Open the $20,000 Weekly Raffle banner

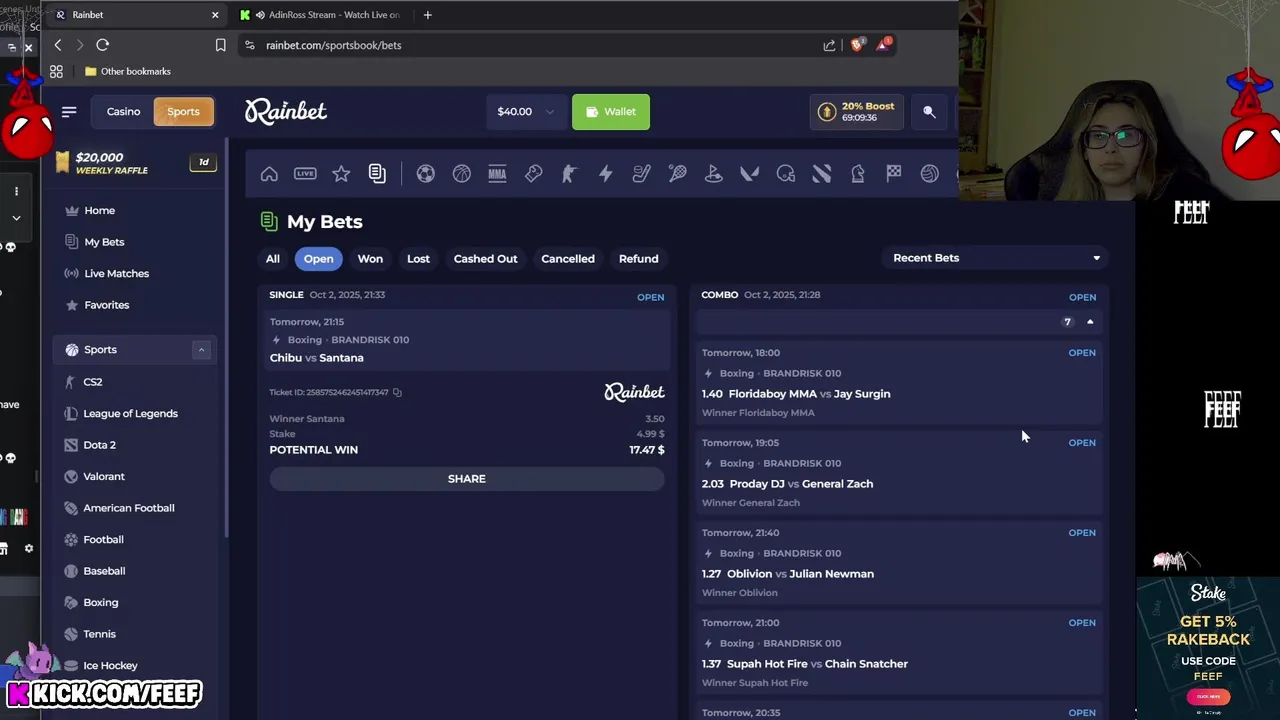click(x=135, y=163)
